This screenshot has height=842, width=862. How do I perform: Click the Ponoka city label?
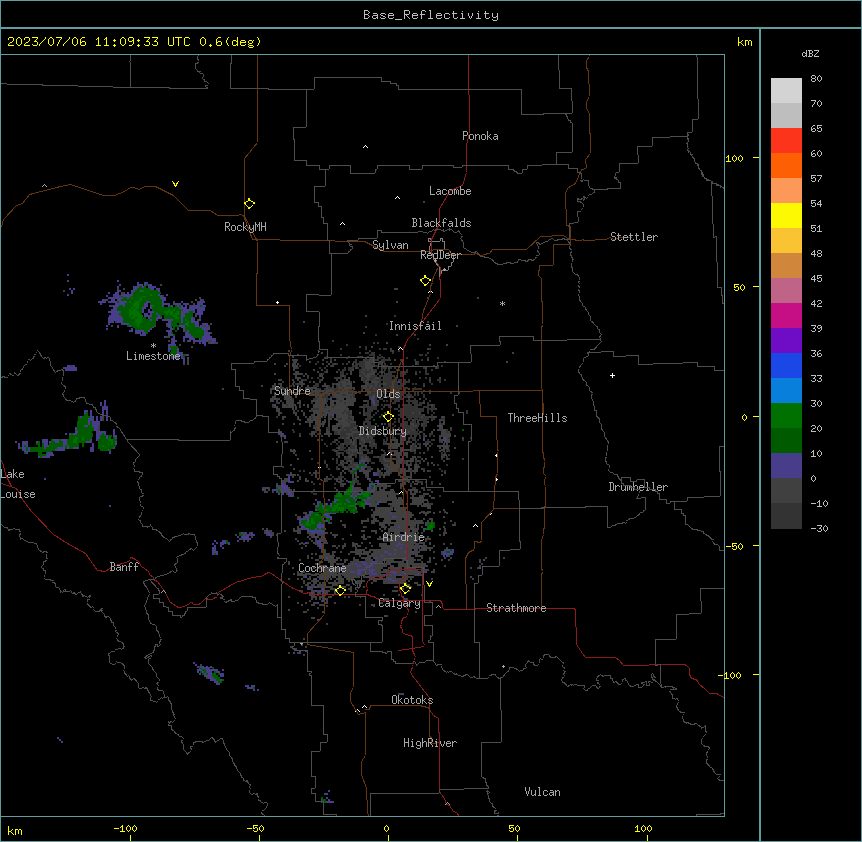coord(480,136)
